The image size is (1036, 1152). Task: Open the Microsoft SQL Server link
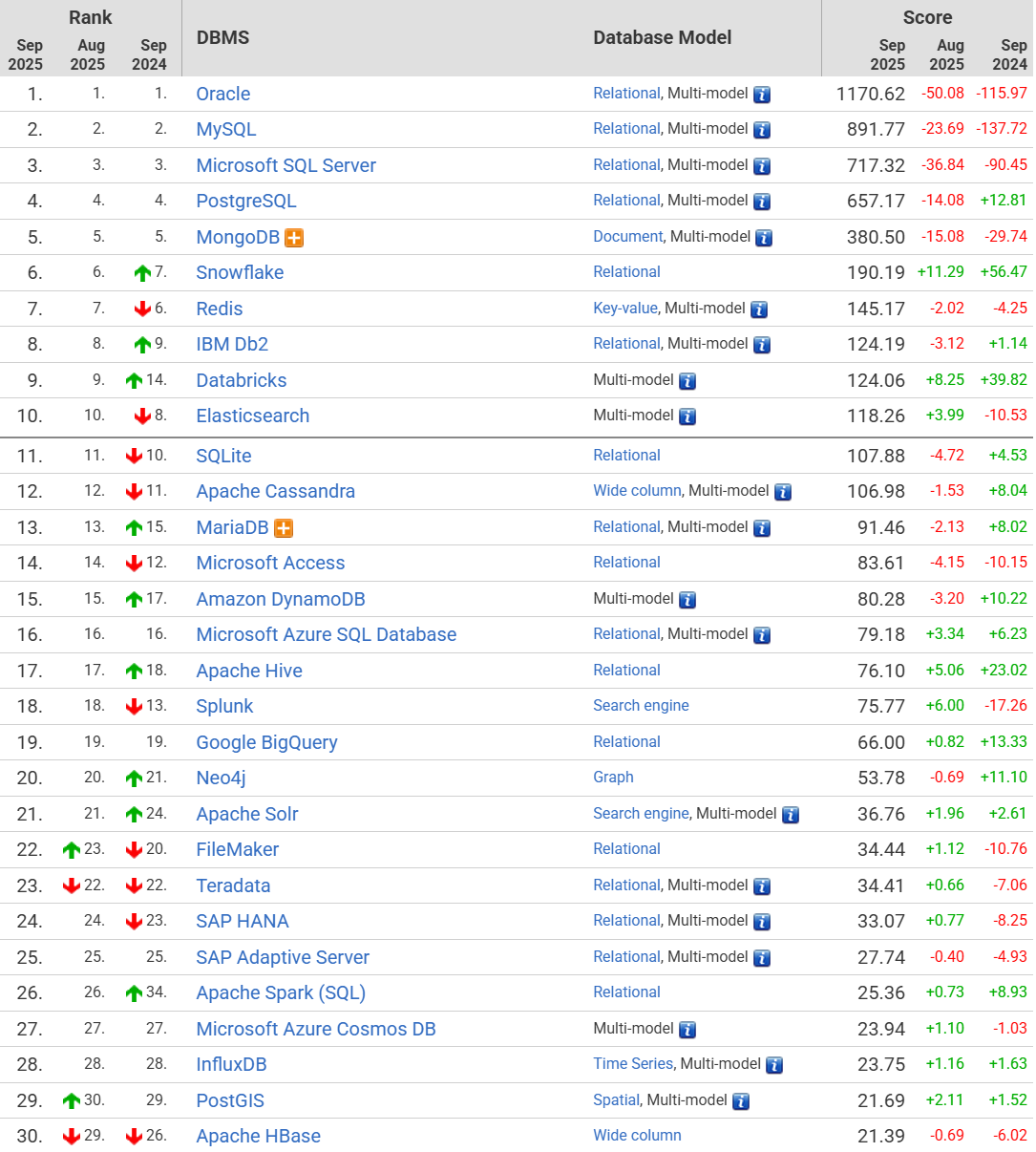[286, 165]
